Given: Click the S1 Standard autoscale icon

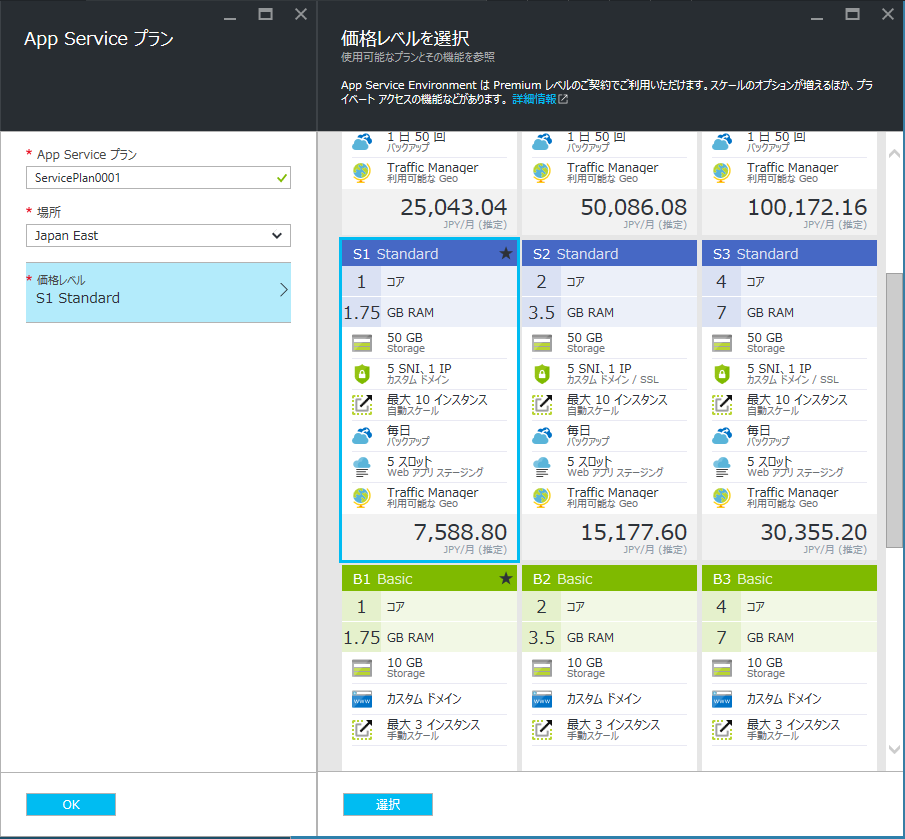Looking at the screenshot, I should pos(362,404).
